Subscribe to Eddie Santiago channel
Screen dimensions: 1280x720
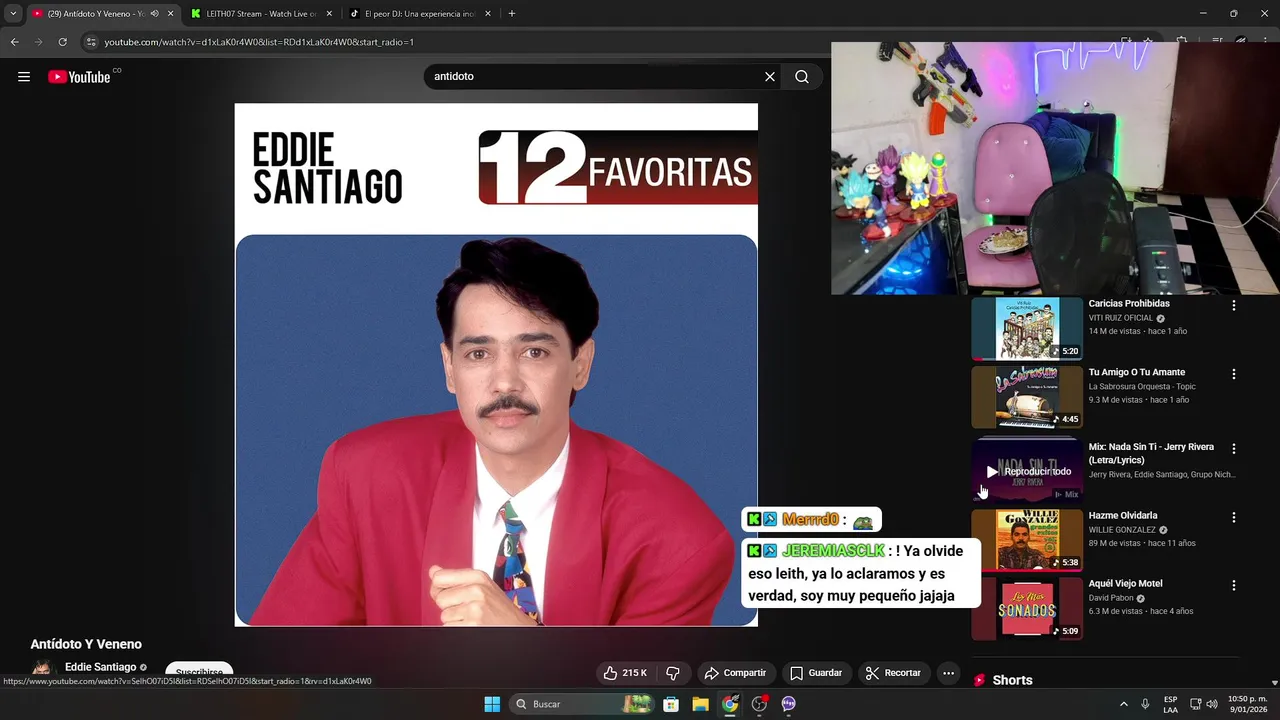click(x=199, y=672)
